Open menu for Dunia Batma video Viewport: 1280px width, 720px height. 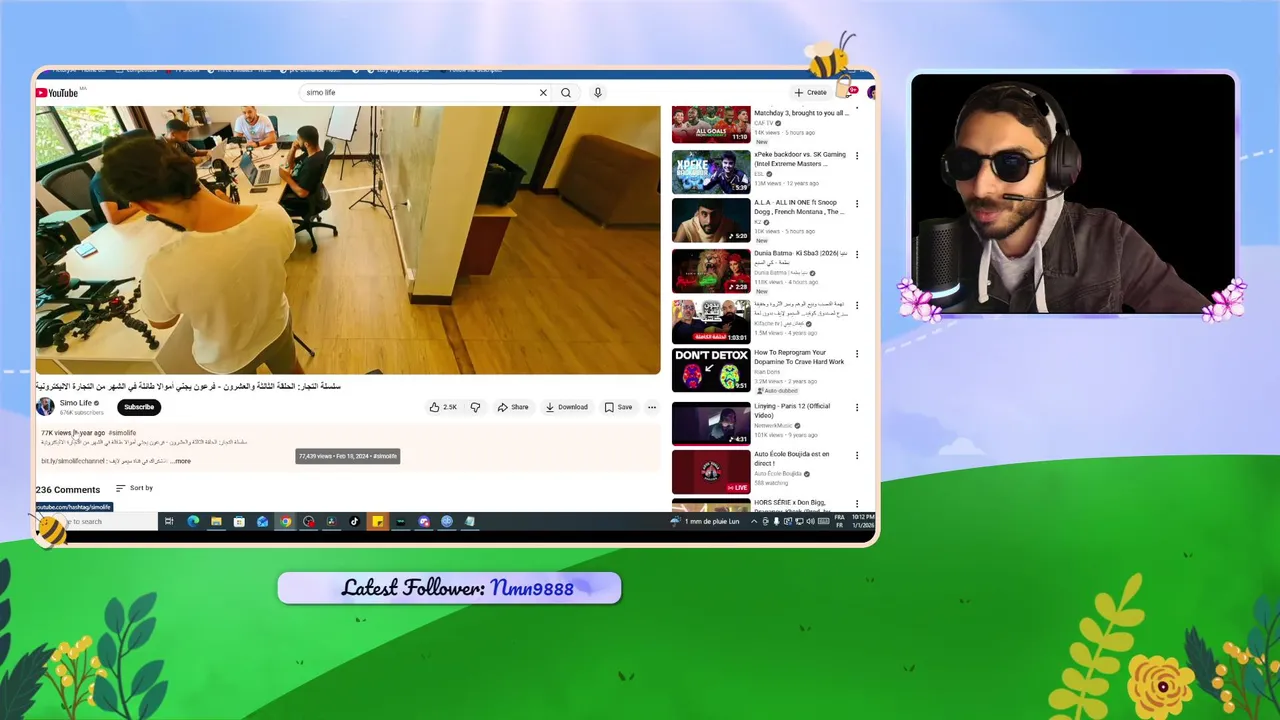pyautogui.click(x=857, y=254)
